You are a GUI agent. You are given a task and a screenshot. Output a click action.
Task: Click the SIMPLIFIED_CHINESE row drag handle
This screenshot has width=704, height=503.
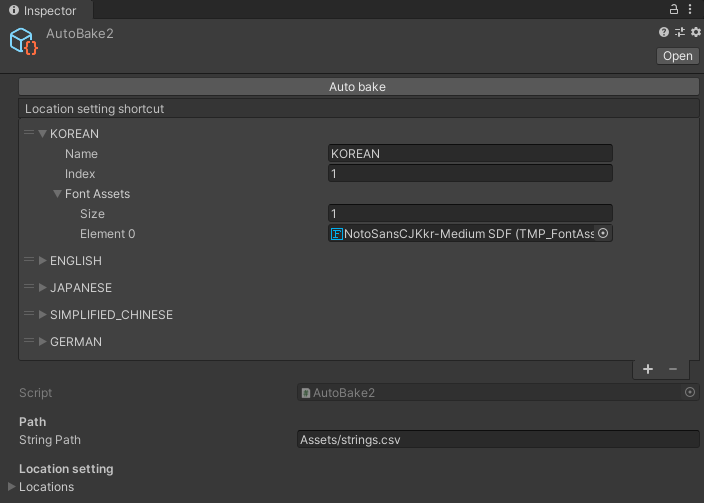click(29, 313)
